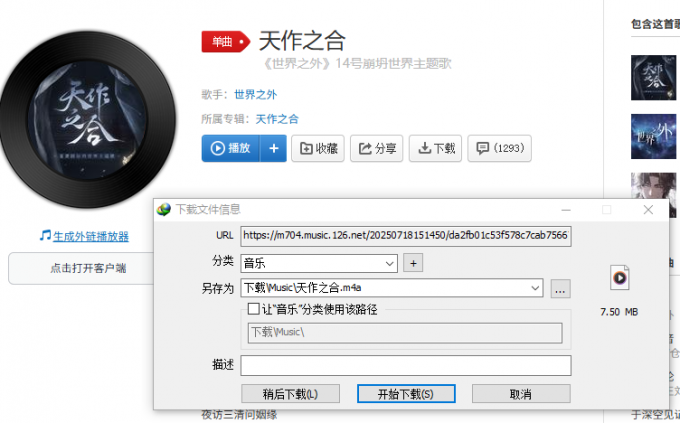680x423 pixels.
Task: Open the 世界之外 blue thumbnail in sidebar
Action: pyautogui.click(x=654, y=136)
